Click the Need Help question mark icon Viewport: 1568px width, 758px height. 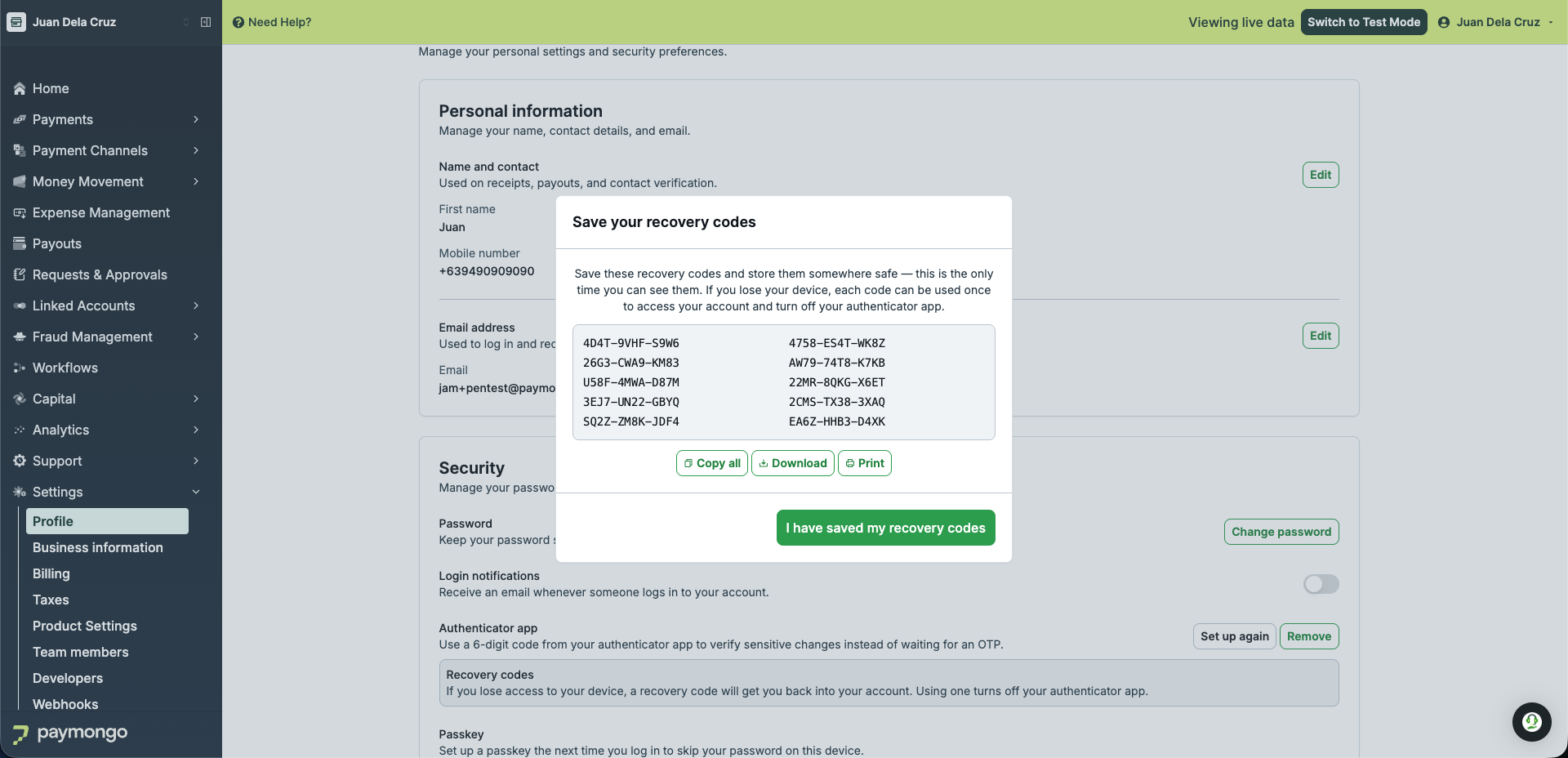pyautogui.click(x=238, y=22)
